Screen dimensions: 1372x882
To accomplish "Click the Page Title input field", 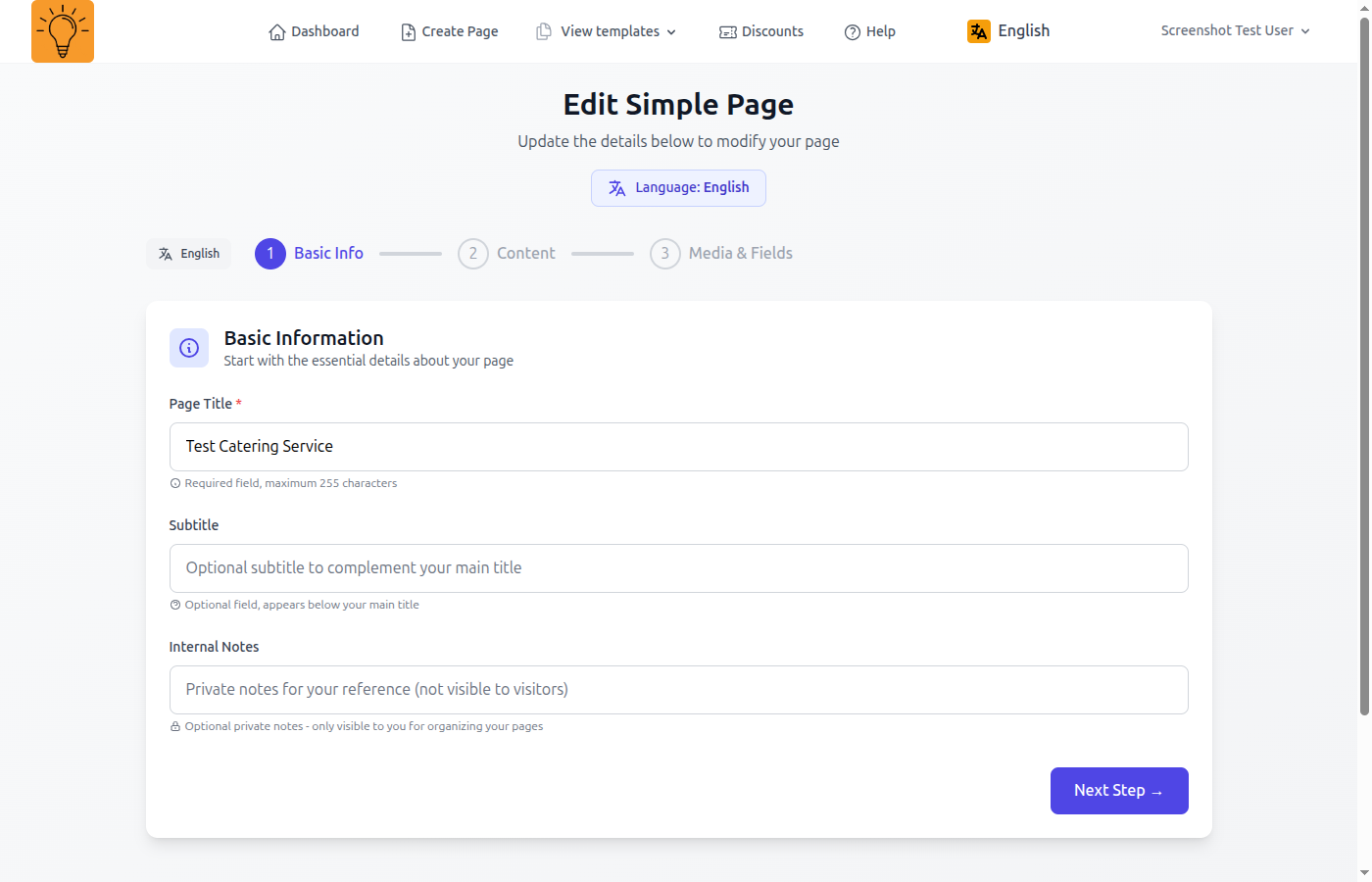I will click(679, 447).
